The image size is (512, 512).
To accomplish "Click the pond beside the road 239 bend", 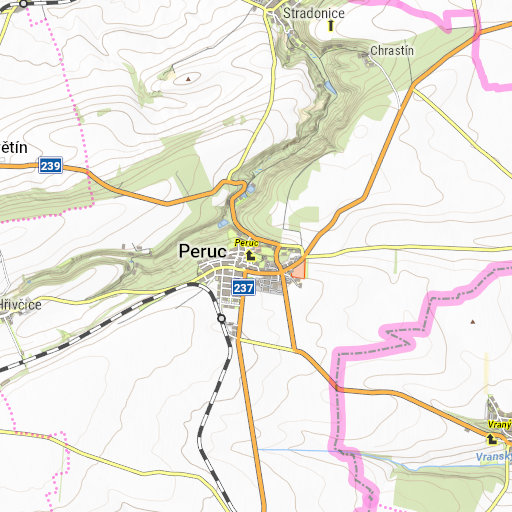I will 250,190.
